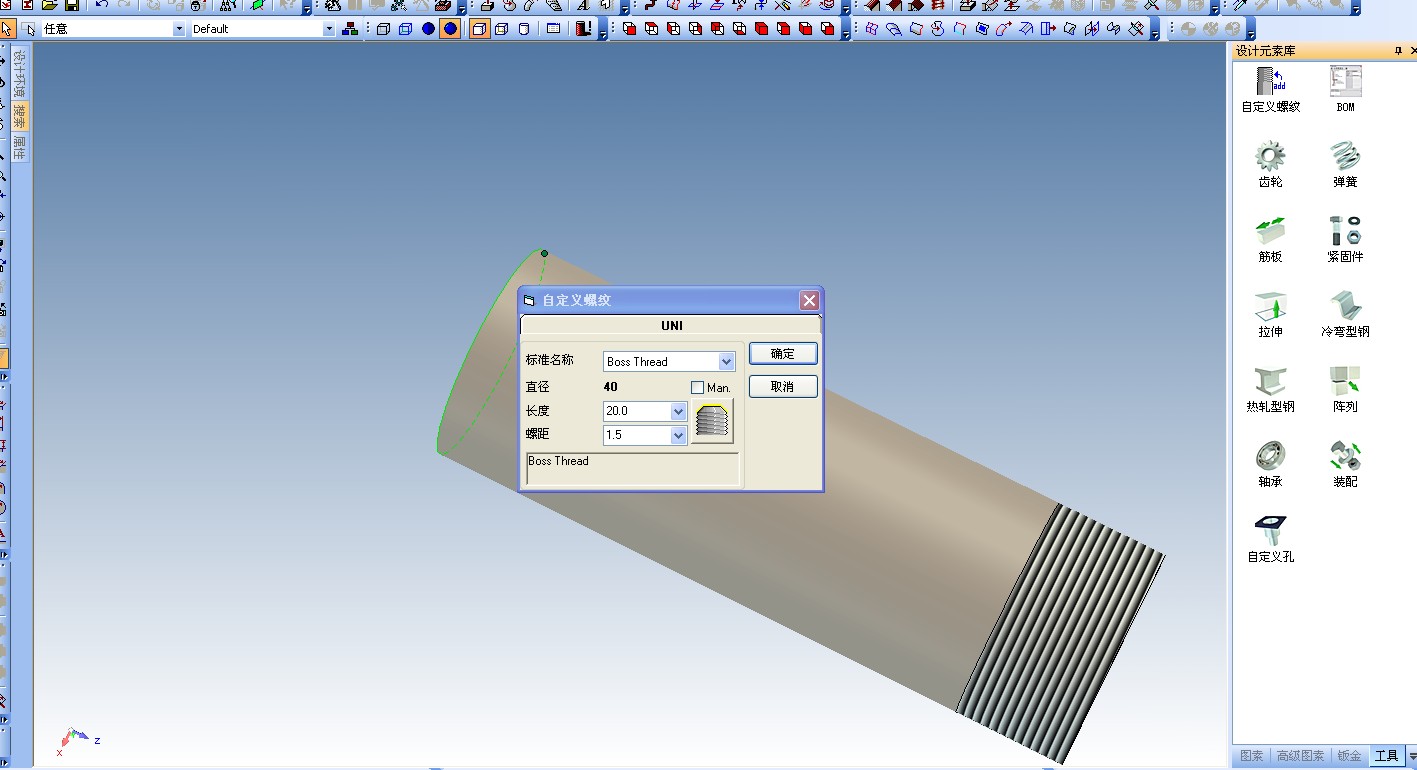Switch to the 工具 tab
The width and height of the screenshot is (1417, 770).
point(1386,756)
